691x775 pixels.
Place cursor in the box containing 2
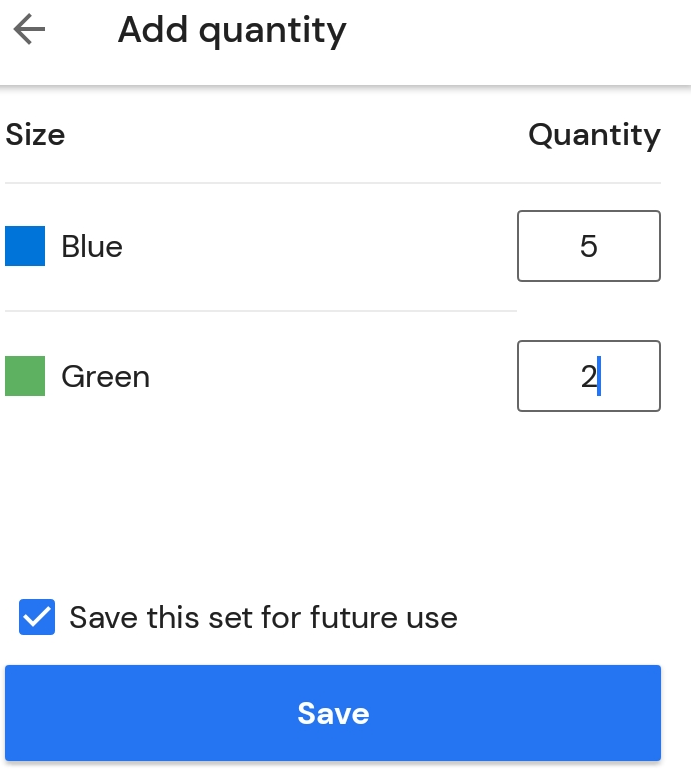tap(588, 376)
